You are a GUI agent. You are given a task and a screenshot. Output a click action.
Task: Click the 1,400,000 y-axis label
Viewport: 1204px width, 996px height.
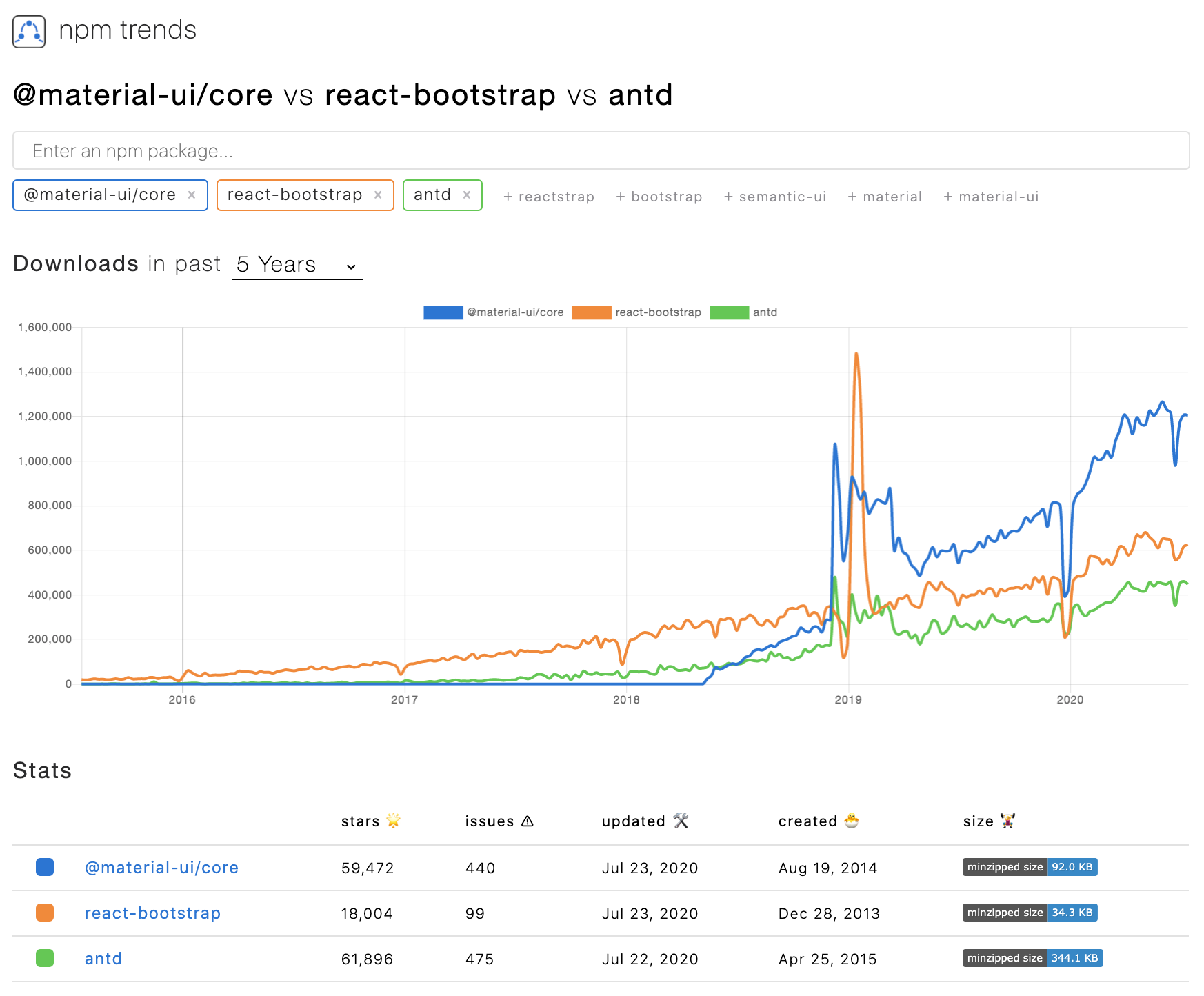point(45,371)
